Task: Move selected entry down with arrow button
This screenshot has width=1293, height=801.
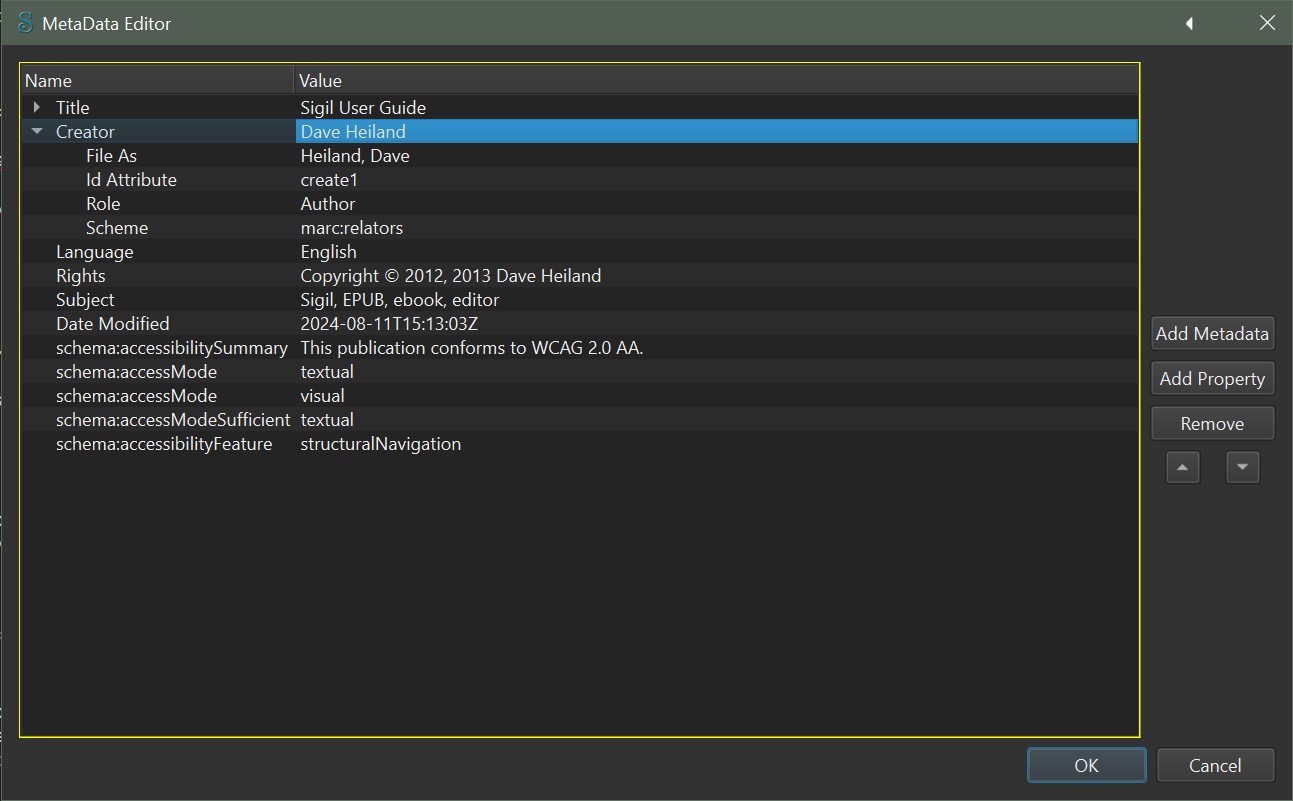Action: point(1243,467)
